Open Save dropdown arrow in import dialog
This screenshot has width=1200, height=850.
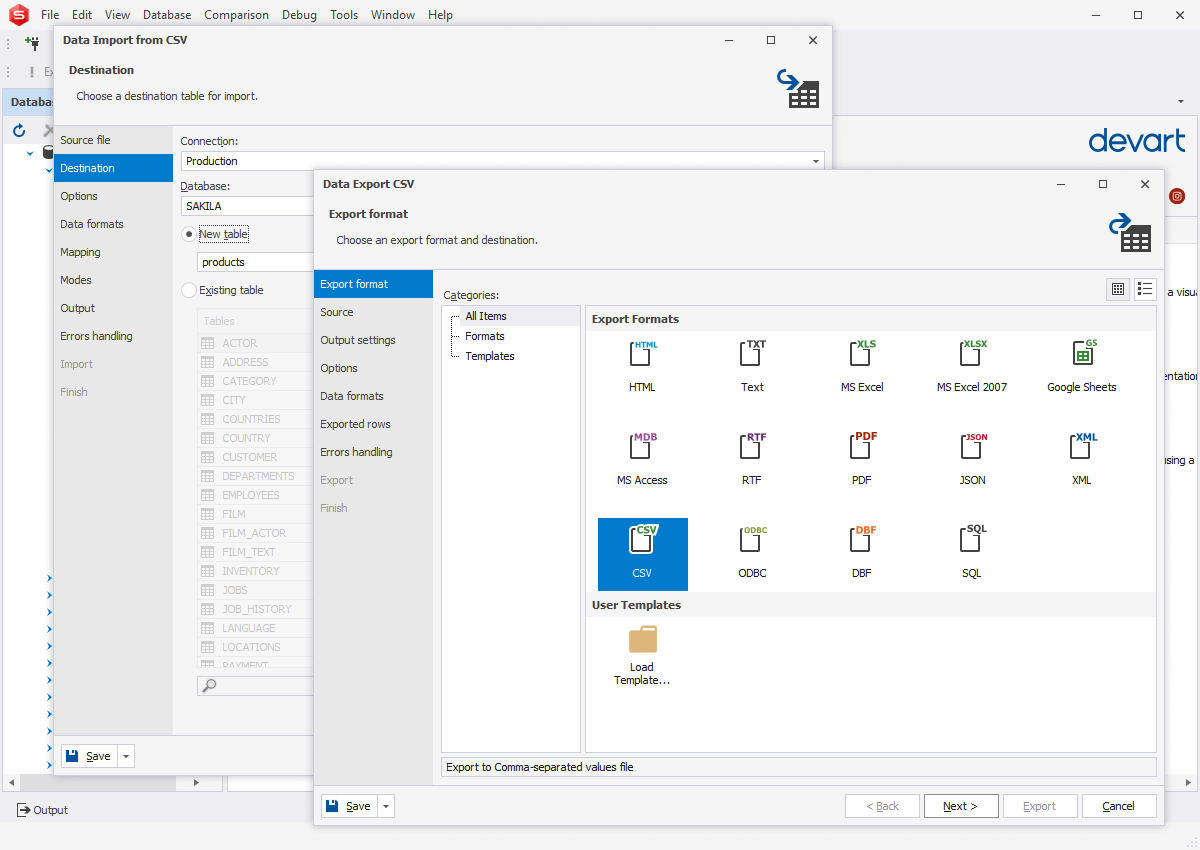126,756
